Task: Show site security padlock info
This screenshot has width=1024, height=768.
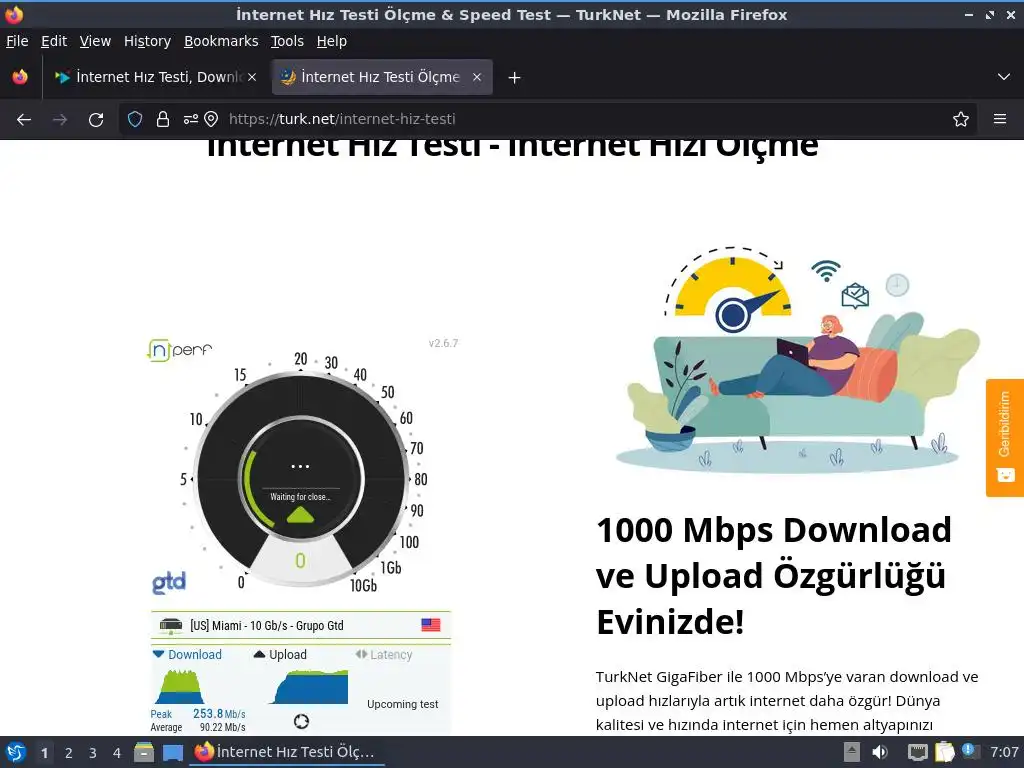Action: [x=163, y=119]
